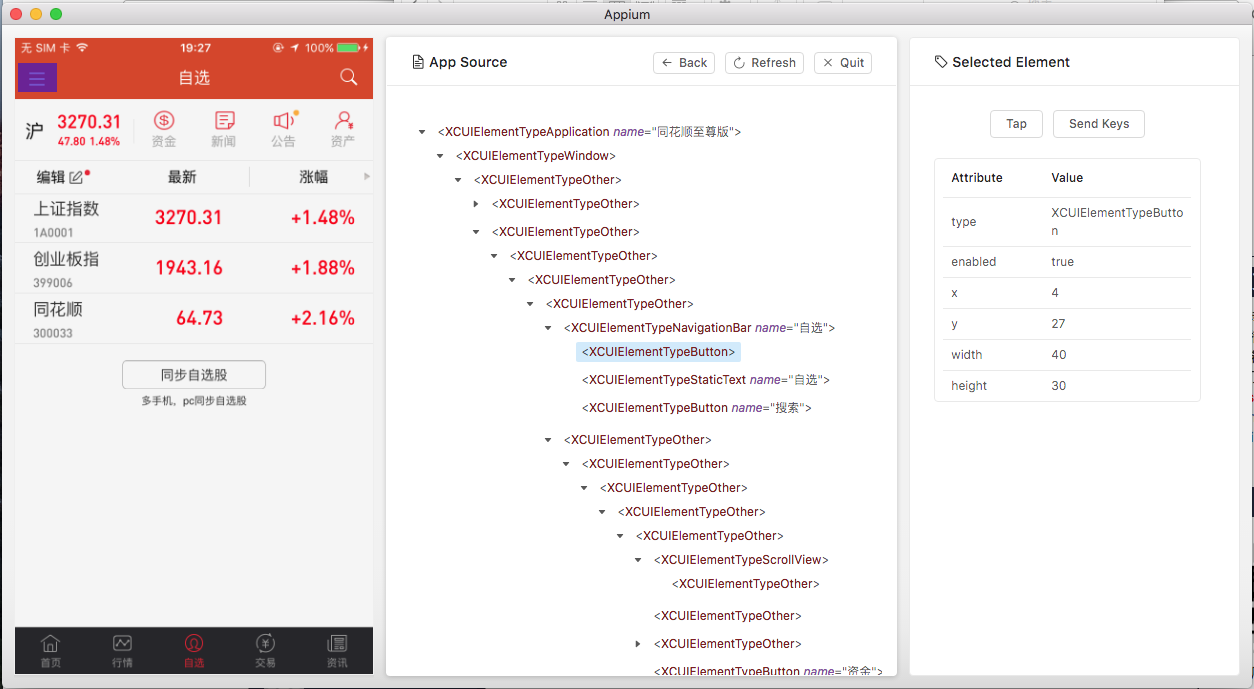Tap the 编辑 edit pencil icon

77,177
